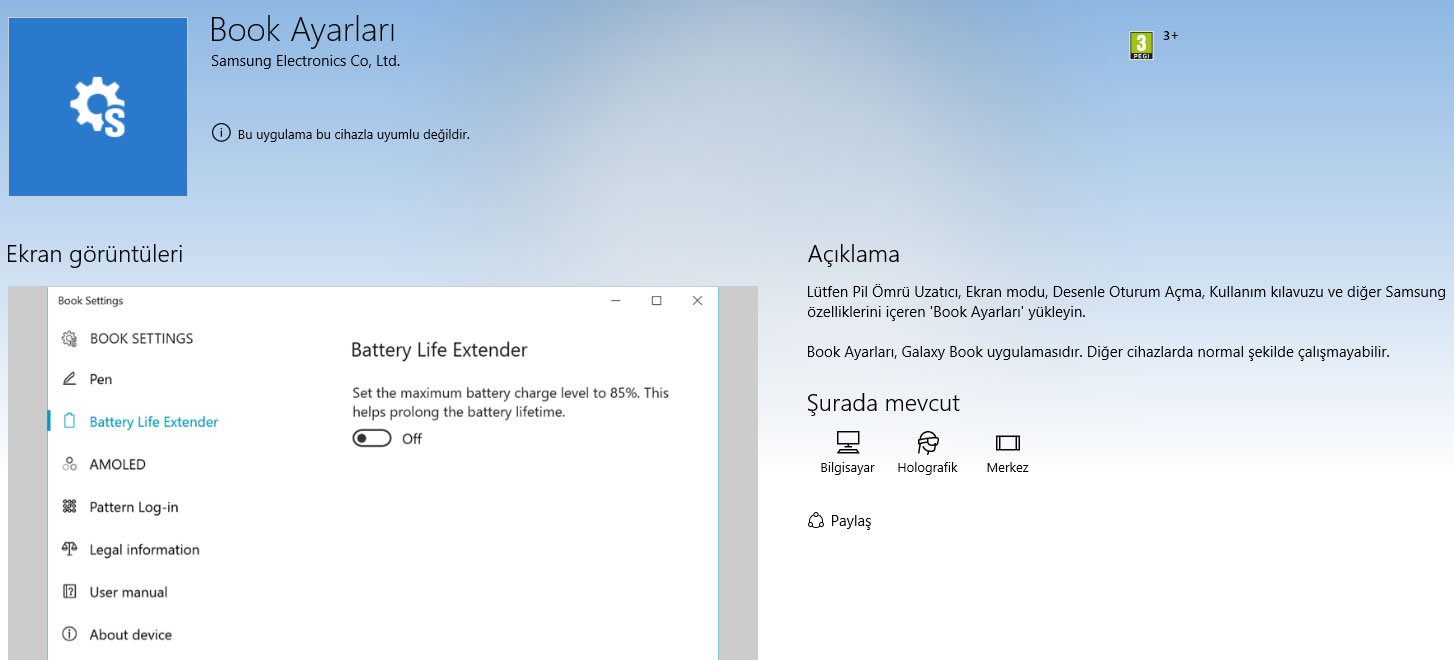Click the Ekran görüntüleri heading
Screen dimensions: 1454x660
pos(95,254)
